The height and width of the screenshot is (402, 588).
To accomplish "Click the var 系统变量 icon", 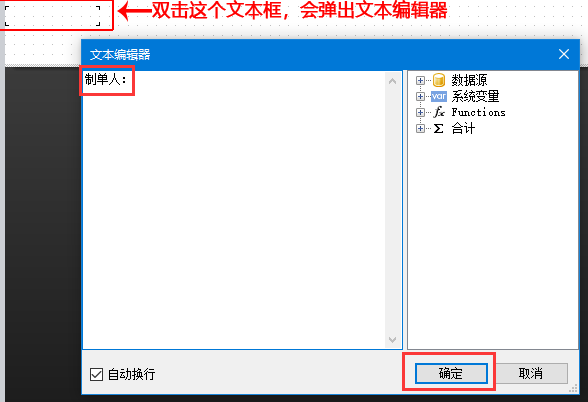I will tap(439, 96).
